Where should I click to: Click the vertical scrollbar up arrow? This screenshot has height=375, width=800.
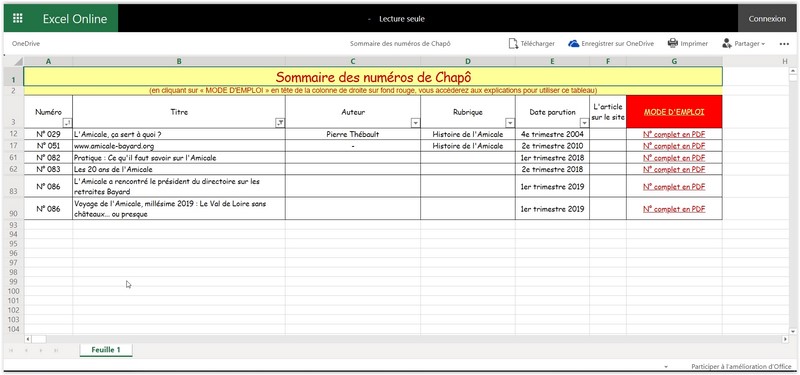(793, 70)
